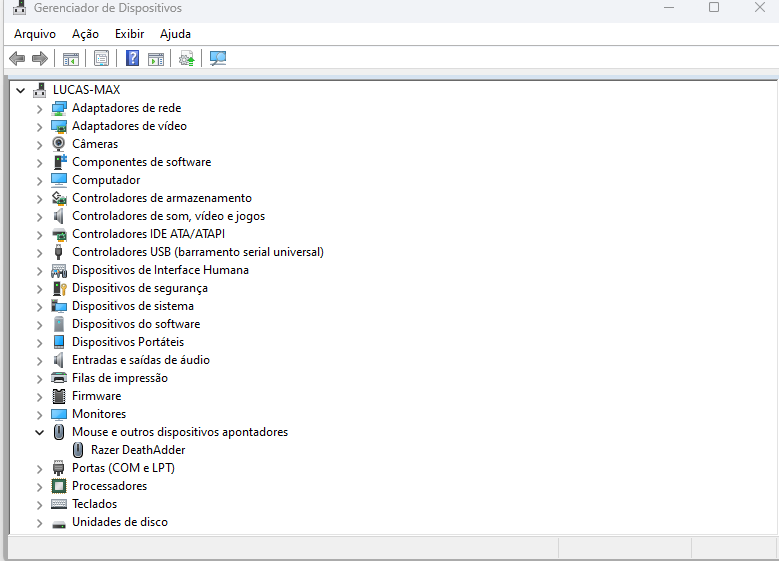Click the Controladores de armazenamento icon
This screenshot has height=561, width=779.
(59, 198)
